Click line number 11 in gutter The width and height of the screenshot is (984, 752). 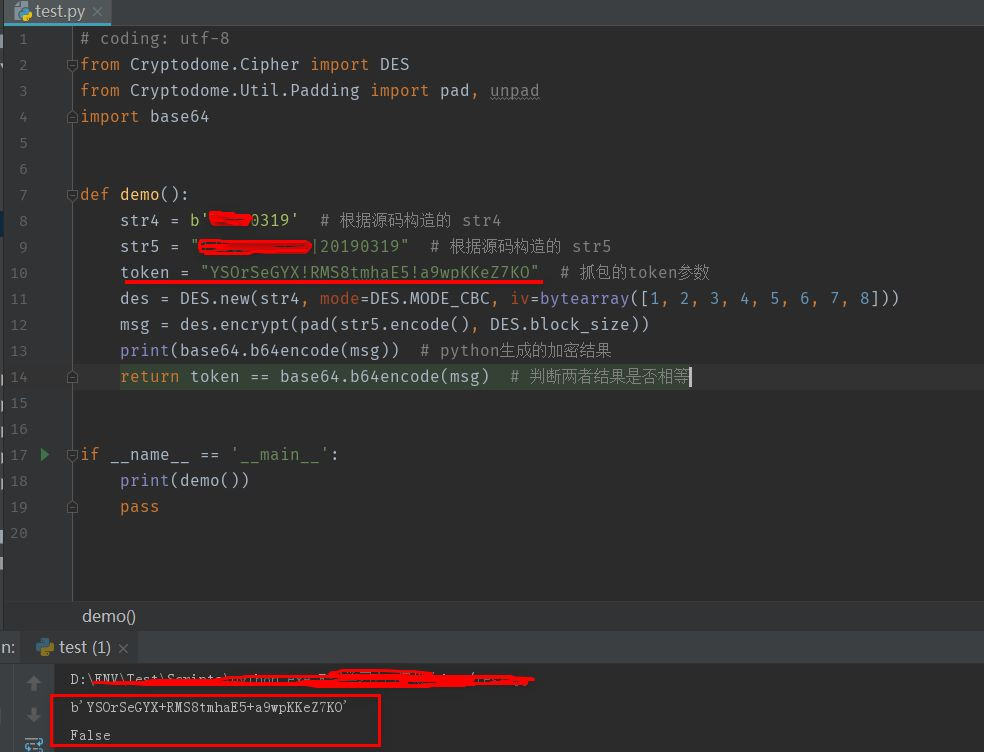[19, 299]
